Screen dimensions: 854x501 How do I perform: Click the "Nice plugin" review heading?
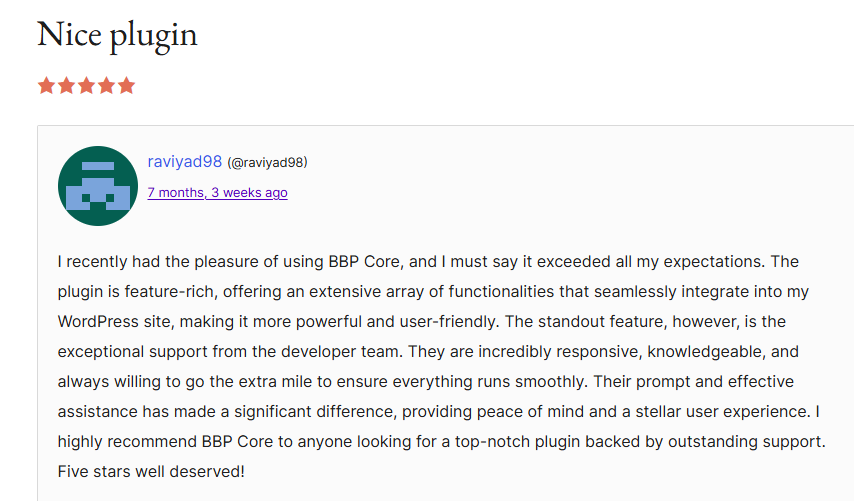tap(117, 35)
